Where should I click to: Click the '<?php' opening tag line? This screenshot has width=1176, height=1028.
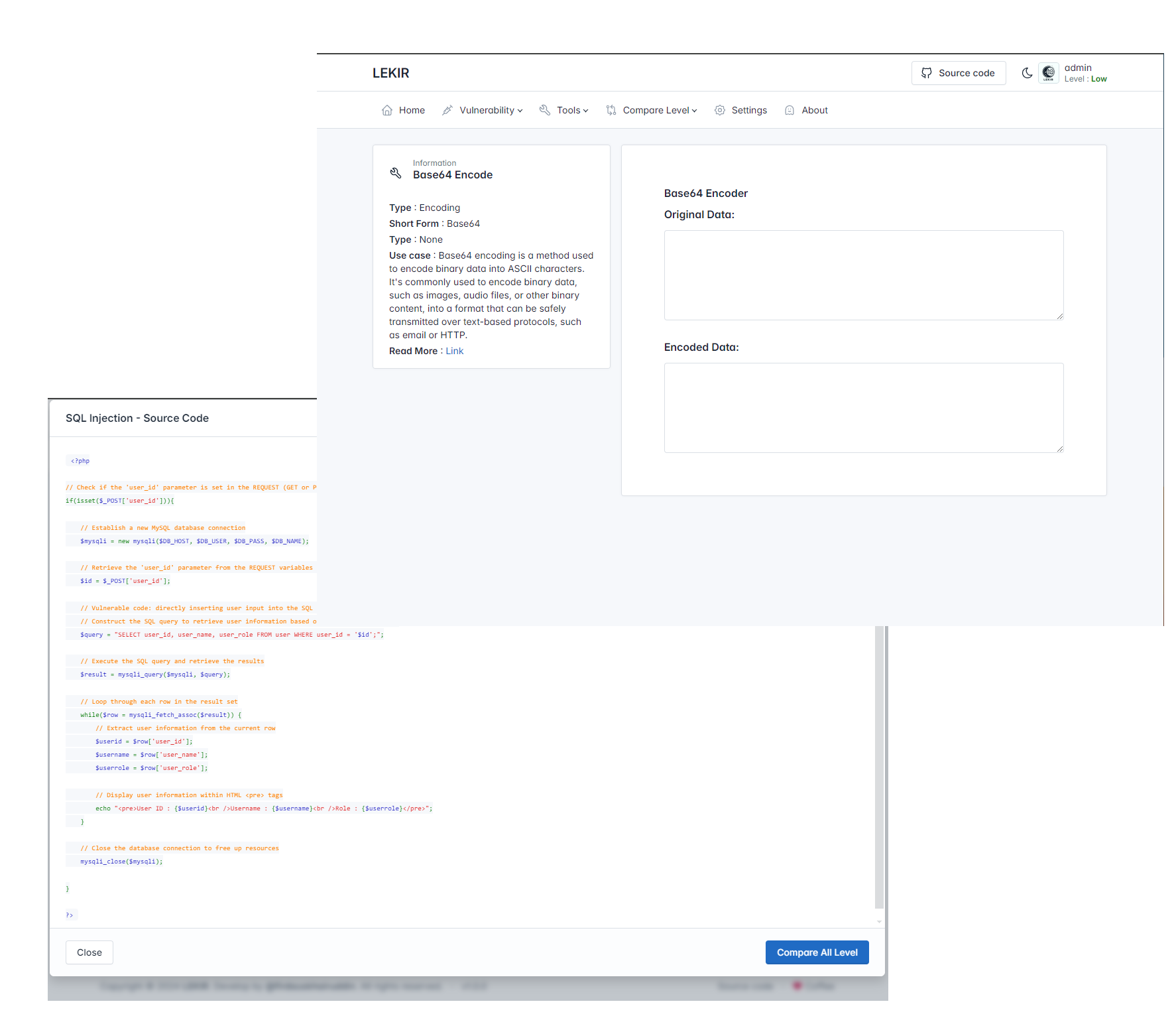click(80, 461)
